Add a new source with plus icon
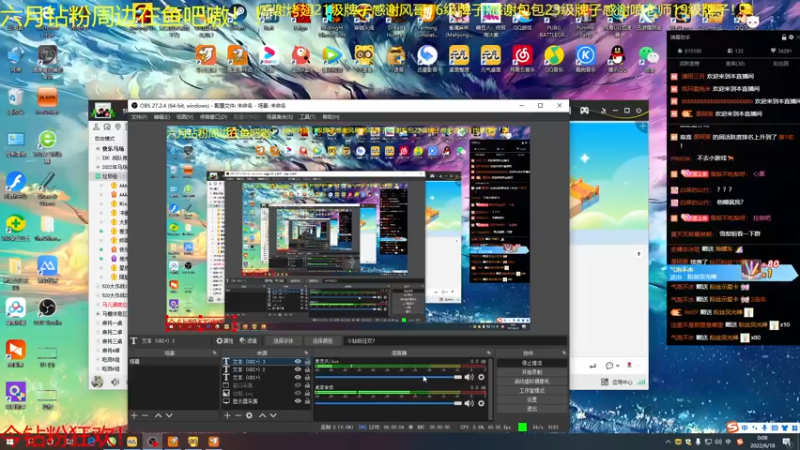 coord(227,415)
